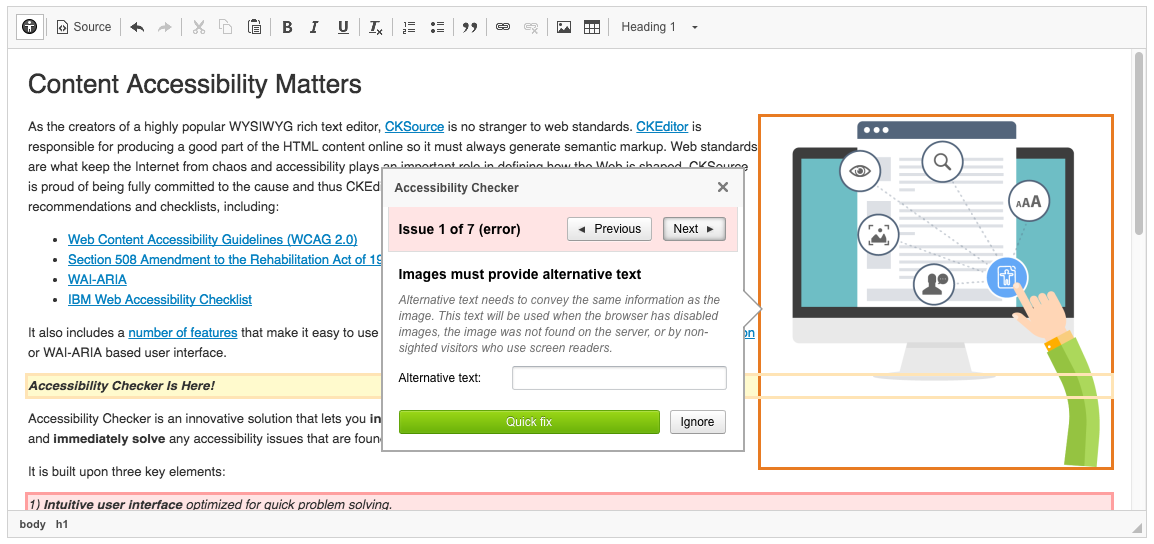Go to Next issue

[694, 229]
